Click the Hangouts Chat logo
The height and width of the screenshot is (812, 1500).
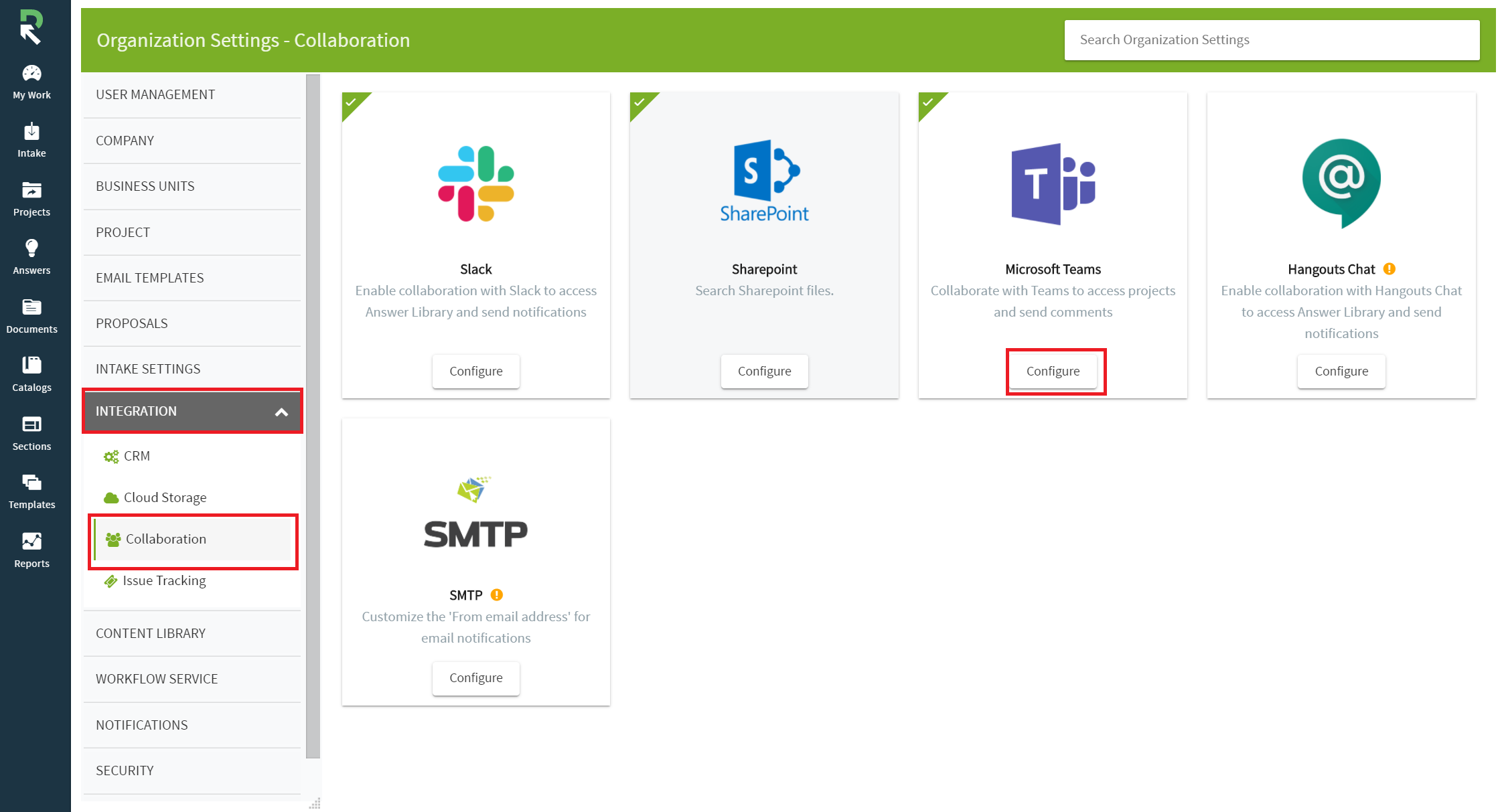[x=1341, y=183]
